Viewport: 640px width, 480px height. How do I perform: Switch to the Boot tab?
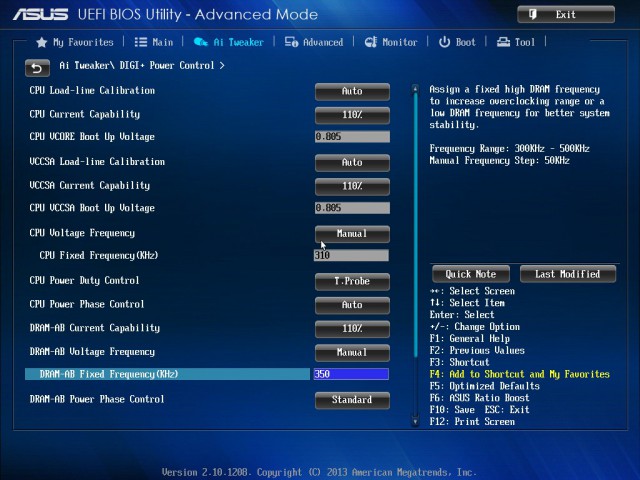pos(457,42)
